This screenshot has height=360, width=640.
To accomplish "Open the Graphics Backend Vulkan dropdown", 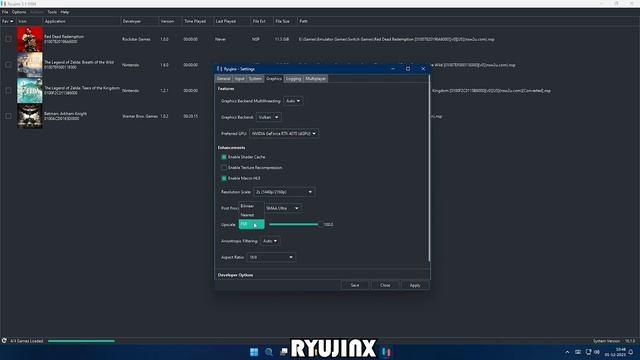I will [x=268, y=117].
